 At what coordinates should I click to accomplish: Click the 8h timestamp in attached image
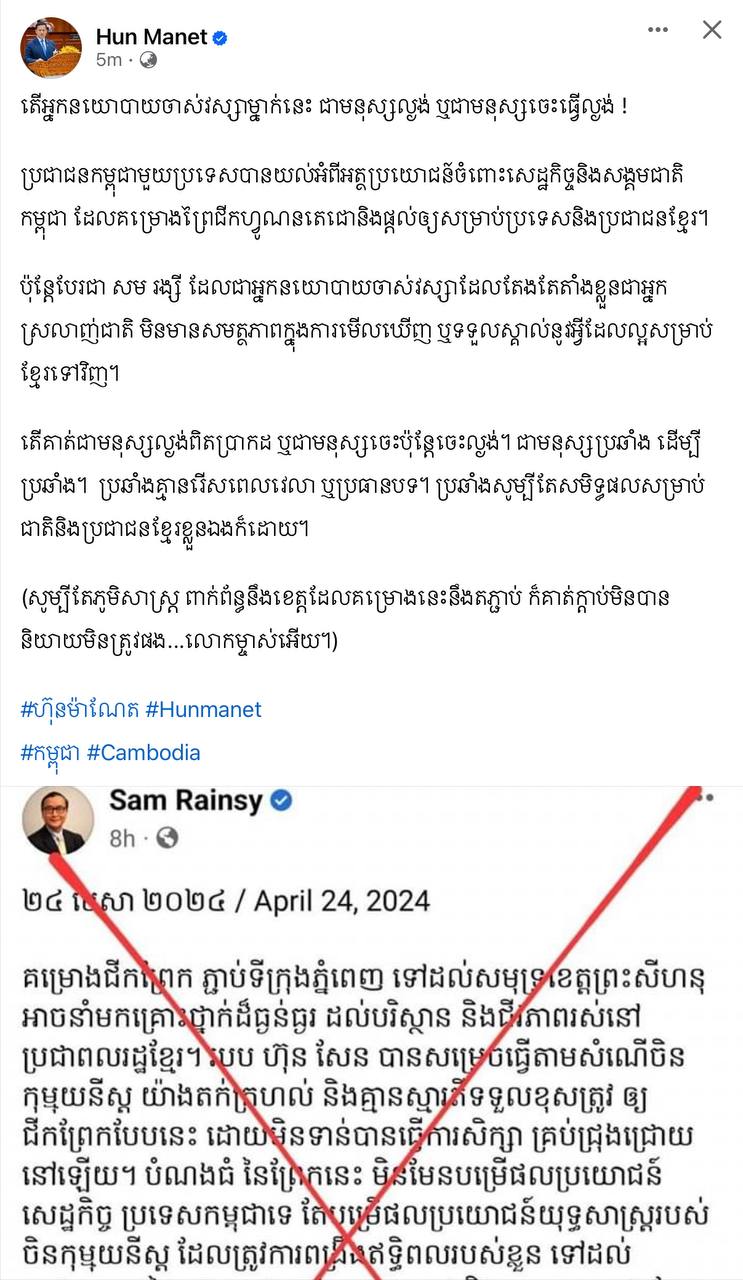coord(122,838)
